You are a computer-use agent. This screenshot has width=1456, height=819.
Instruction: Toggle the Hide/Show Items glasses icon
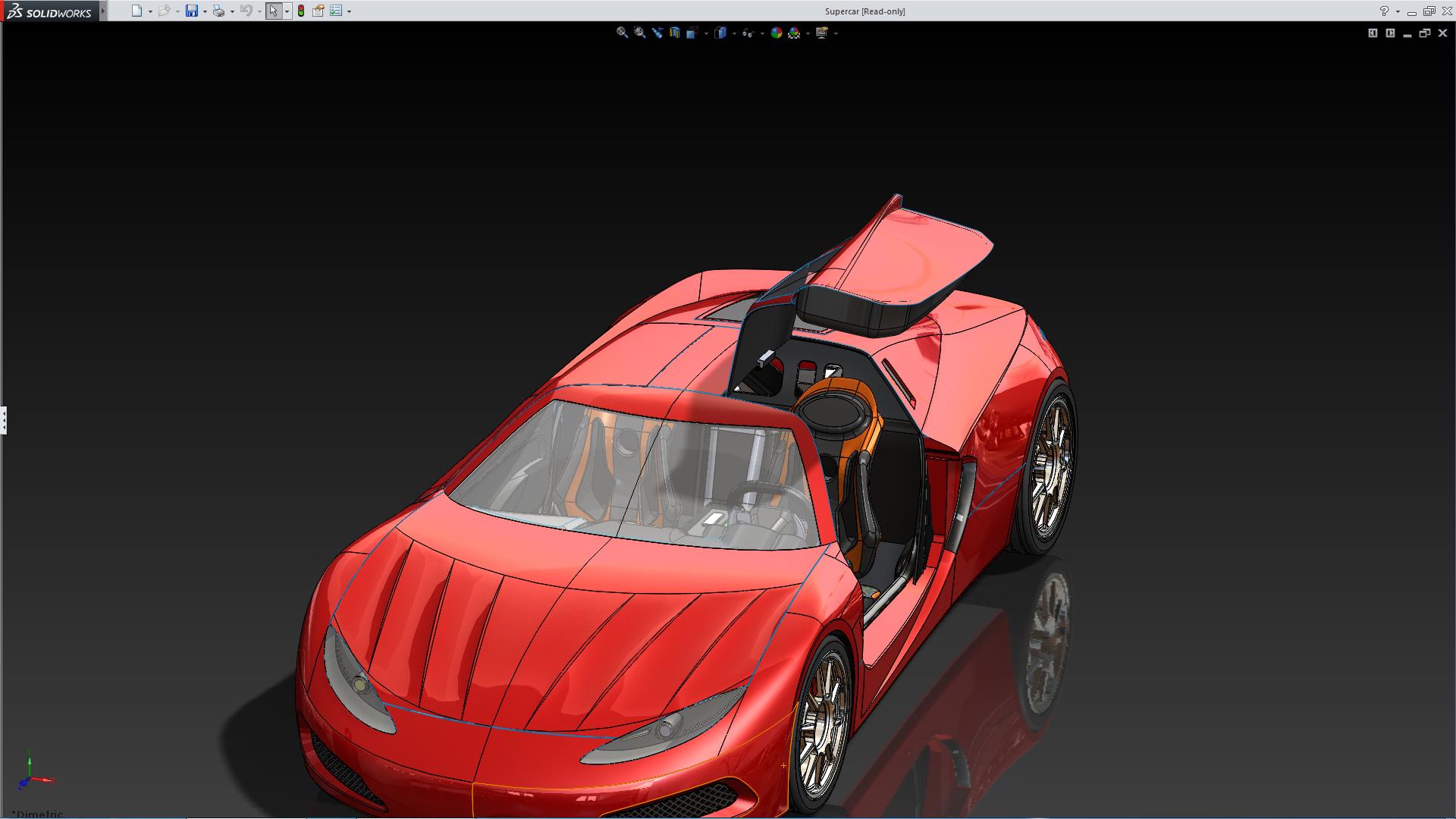point(748,33)
